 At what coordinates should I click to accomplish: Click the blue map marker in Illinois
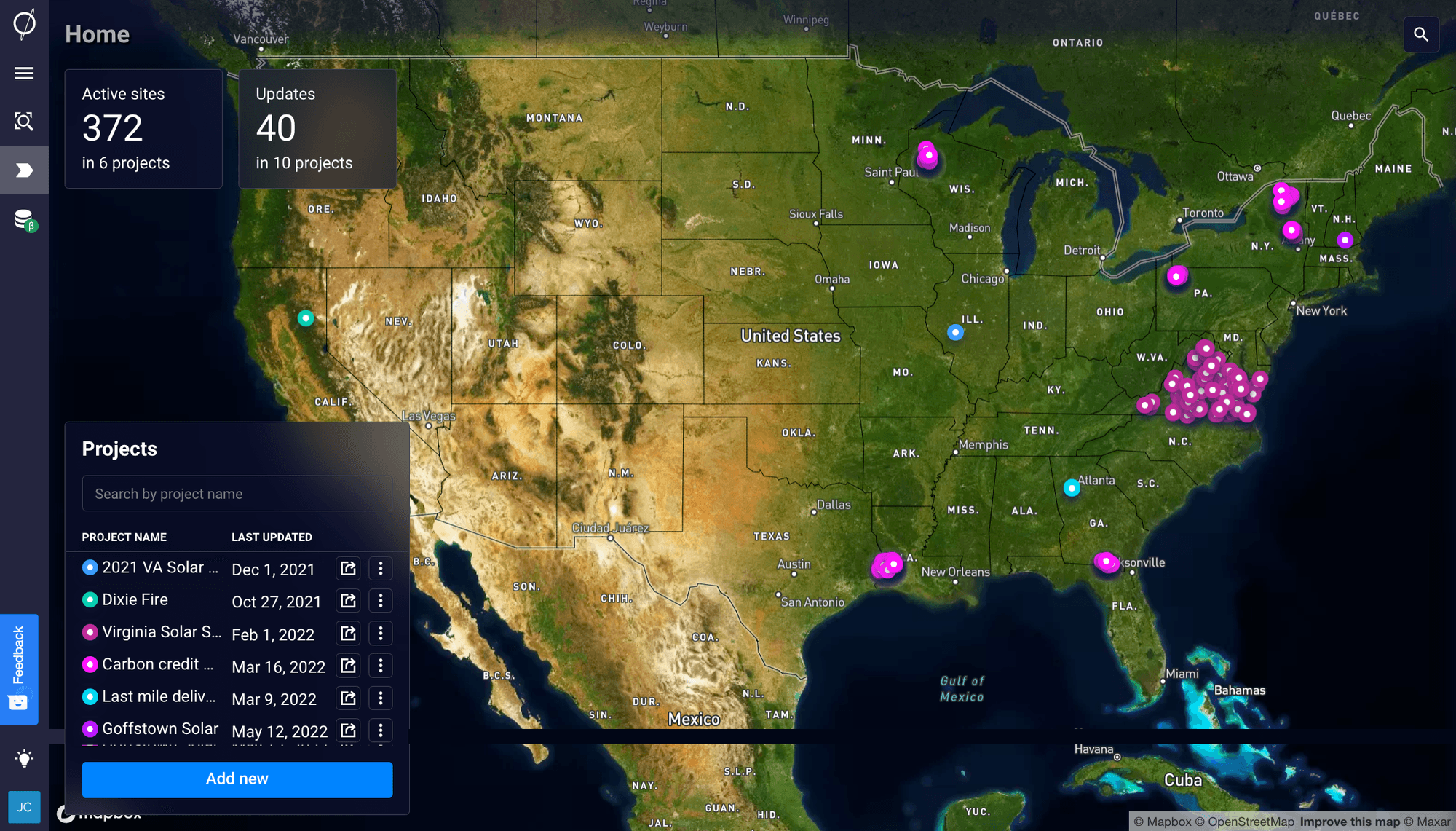(955, 332)
